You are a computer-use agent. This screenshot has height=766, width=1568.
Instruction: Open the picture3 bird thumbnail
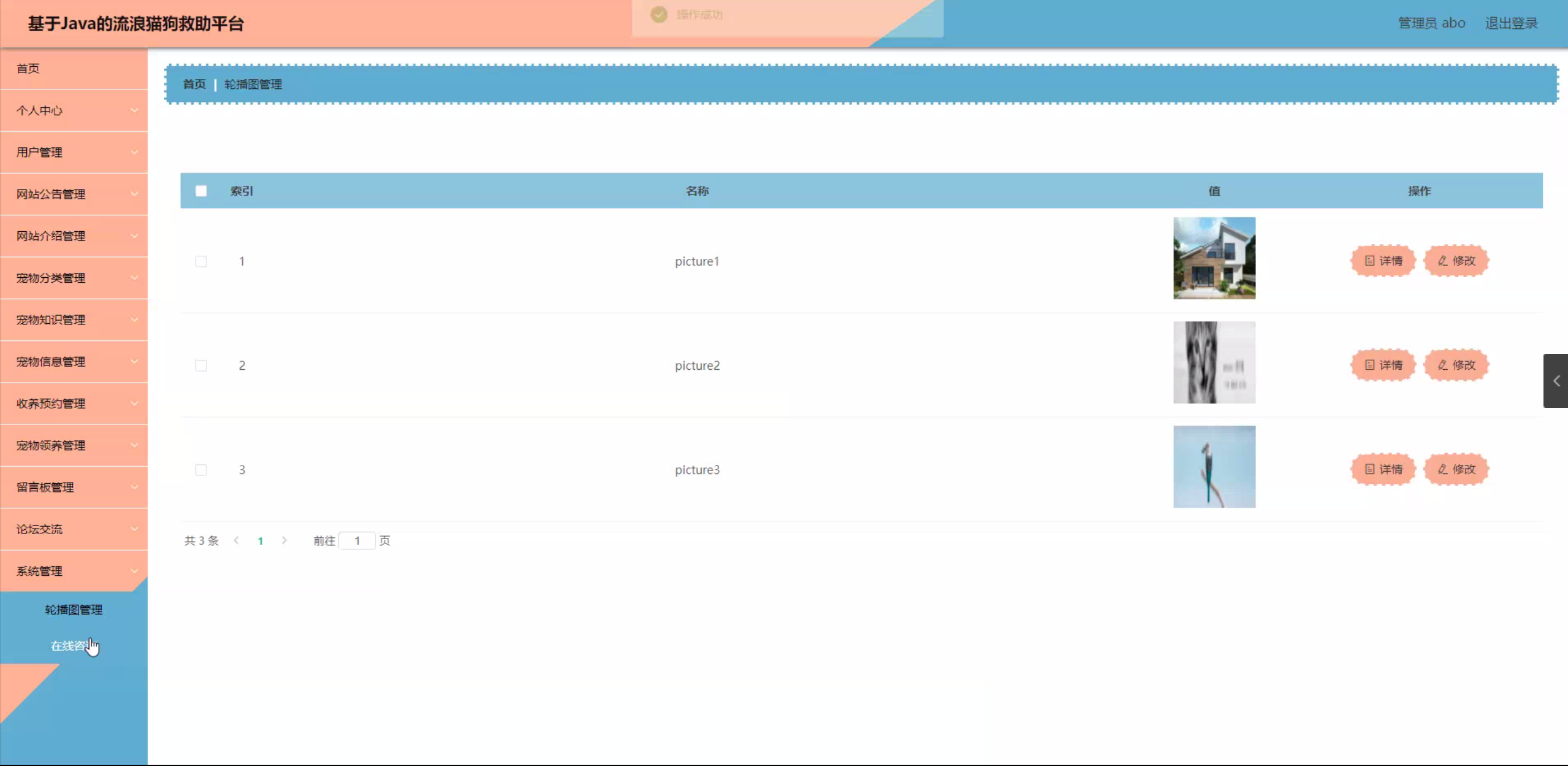pos(1214,467)
